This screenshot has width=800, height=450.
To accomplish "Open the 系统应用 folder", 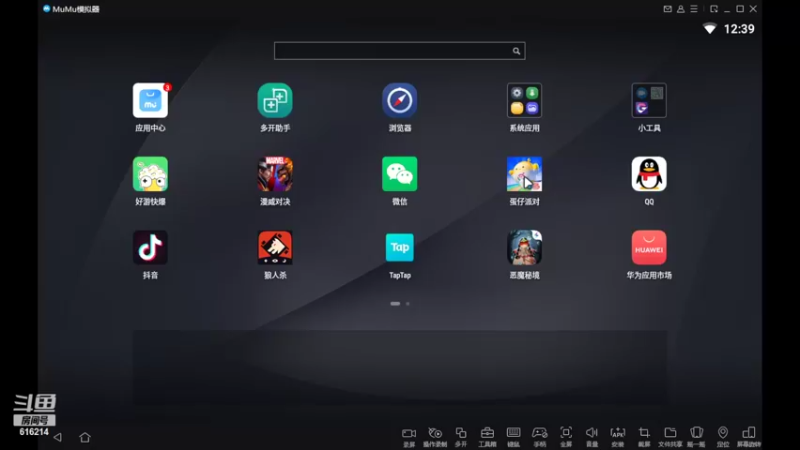I will [x=524, y=101].
